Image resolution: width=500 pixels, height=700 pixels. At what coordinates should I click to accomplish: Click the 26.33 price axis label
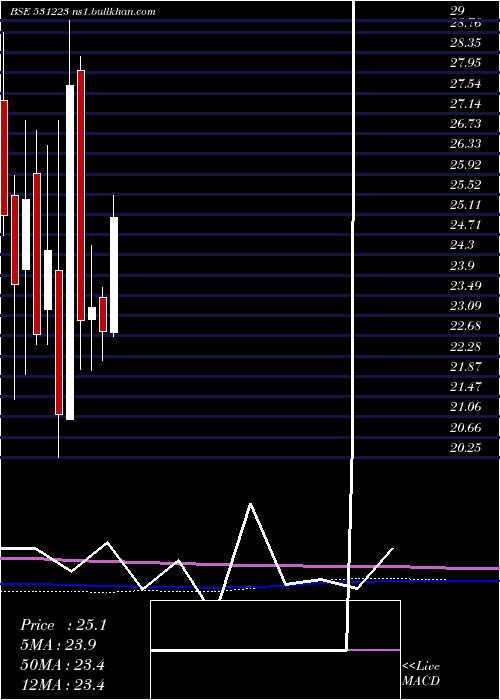coord(466,144)
